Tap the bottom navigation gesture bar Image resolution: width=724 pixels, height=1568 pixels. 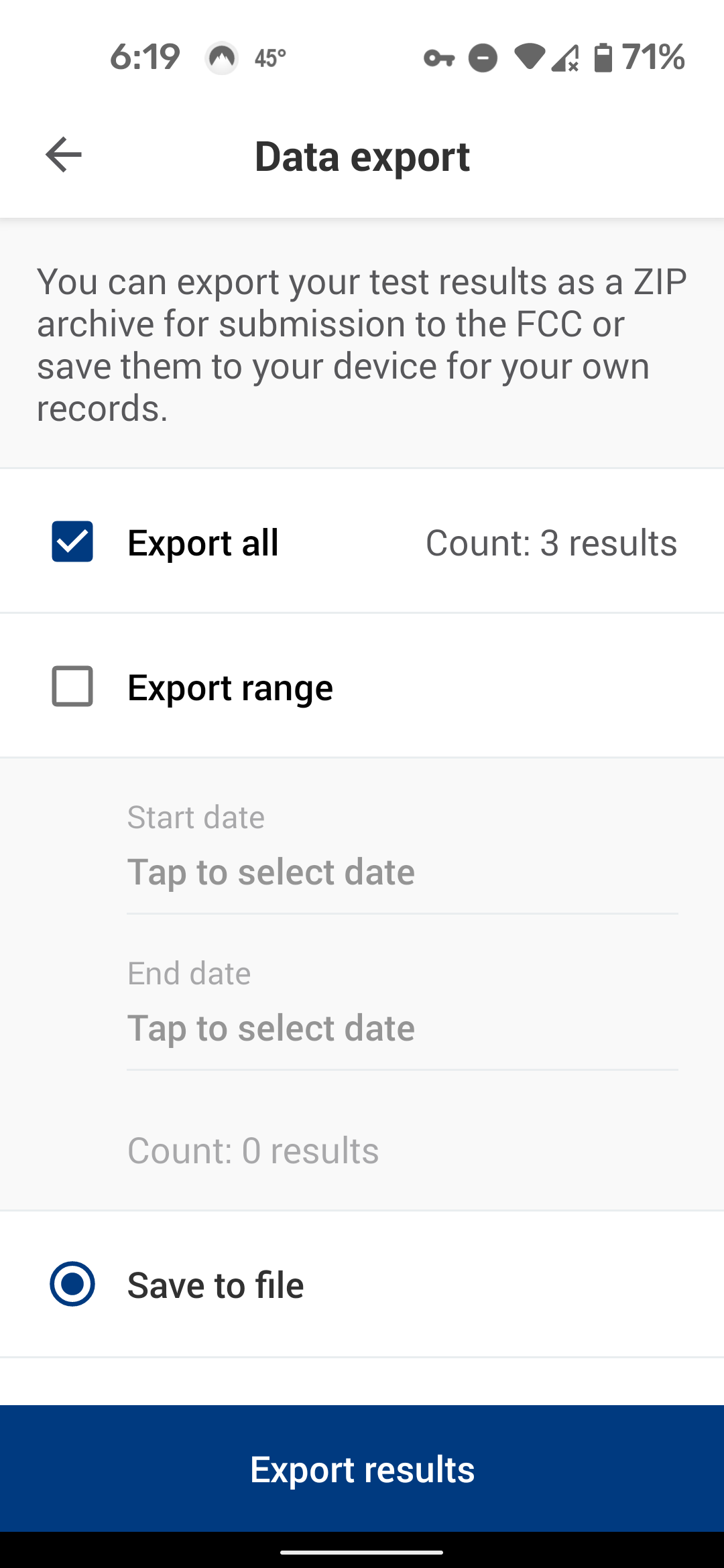tap(362, 1552)
